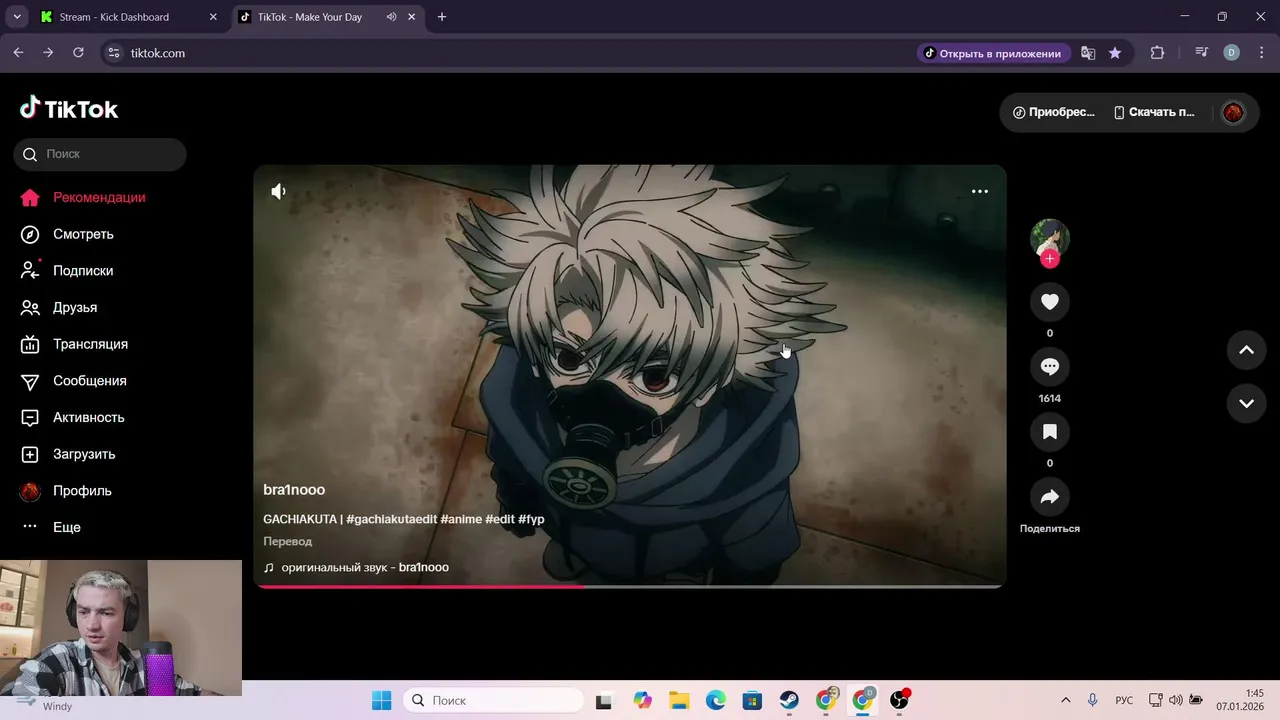
Task: Open the tab search dropdown arrow
Action: (17, 17)
